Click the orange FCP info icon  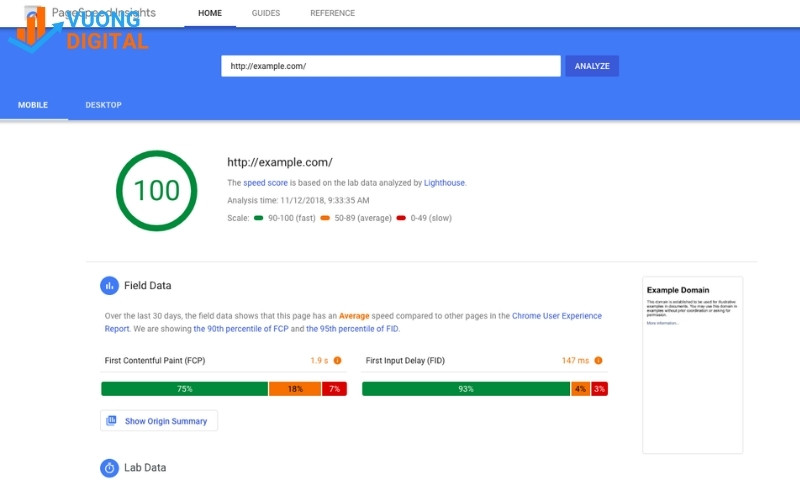(x=337, y=360)
